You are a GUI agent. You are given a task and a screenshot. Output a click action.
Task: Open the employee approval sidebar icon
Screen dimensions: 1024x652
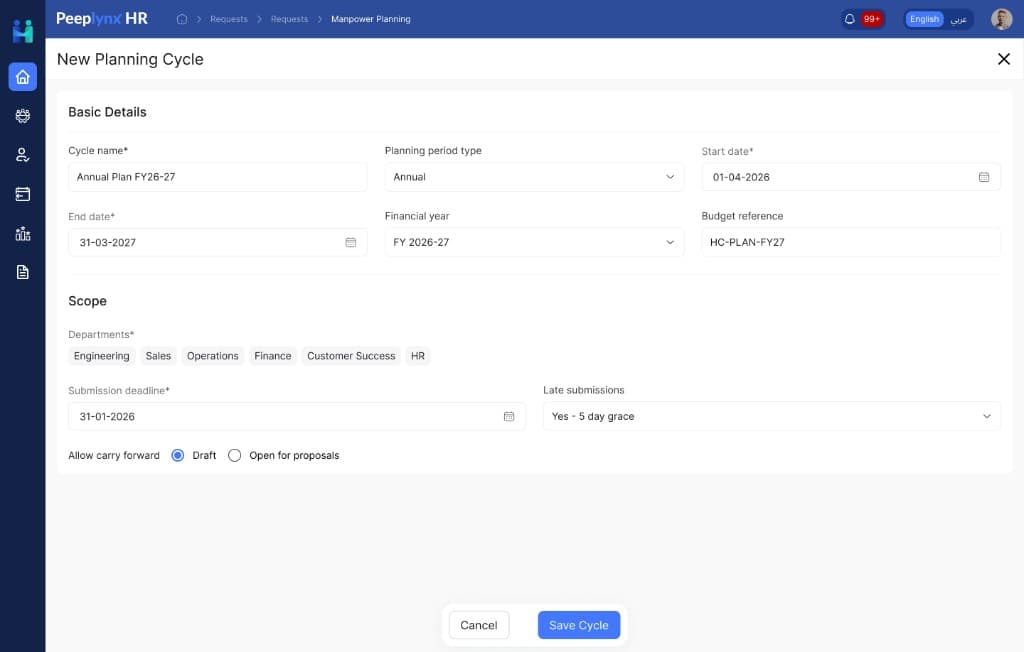[23, 155]
